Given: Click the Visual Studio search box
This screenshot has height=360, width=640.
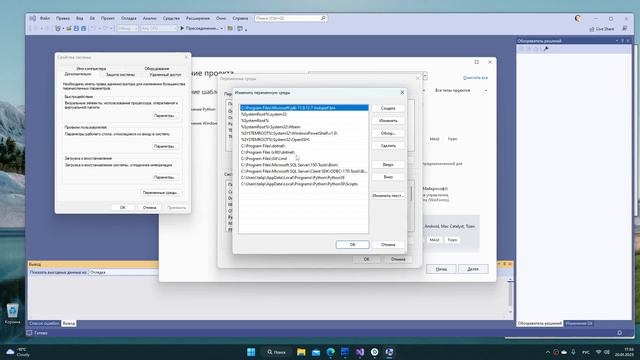Looking at the screenshot, I should click(291, 18).
